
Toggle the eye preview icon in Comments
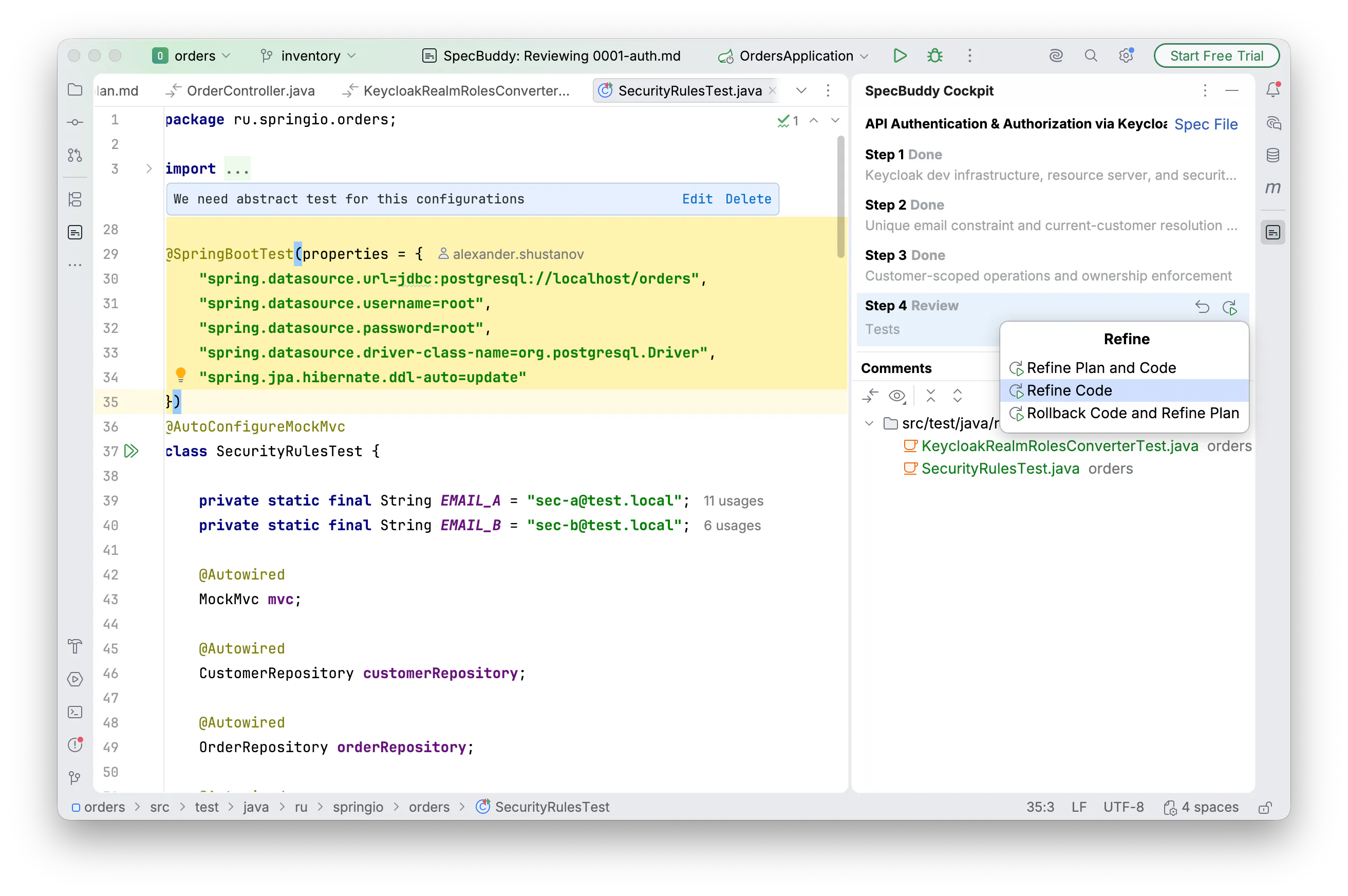coord(897,396)
